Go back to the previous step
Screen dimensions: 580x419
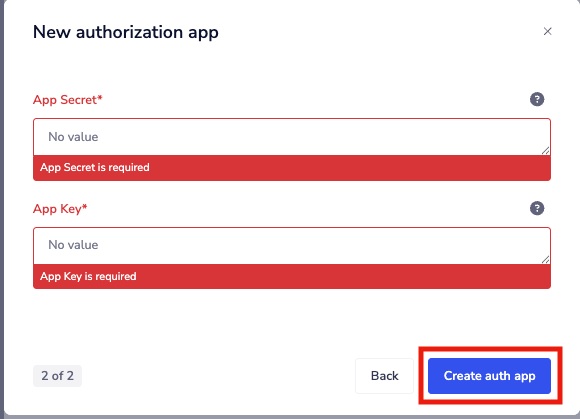[384, 376]
